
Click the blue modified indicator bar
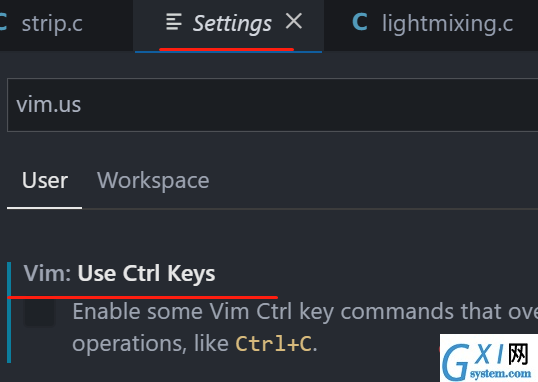[x=9, y=312]
